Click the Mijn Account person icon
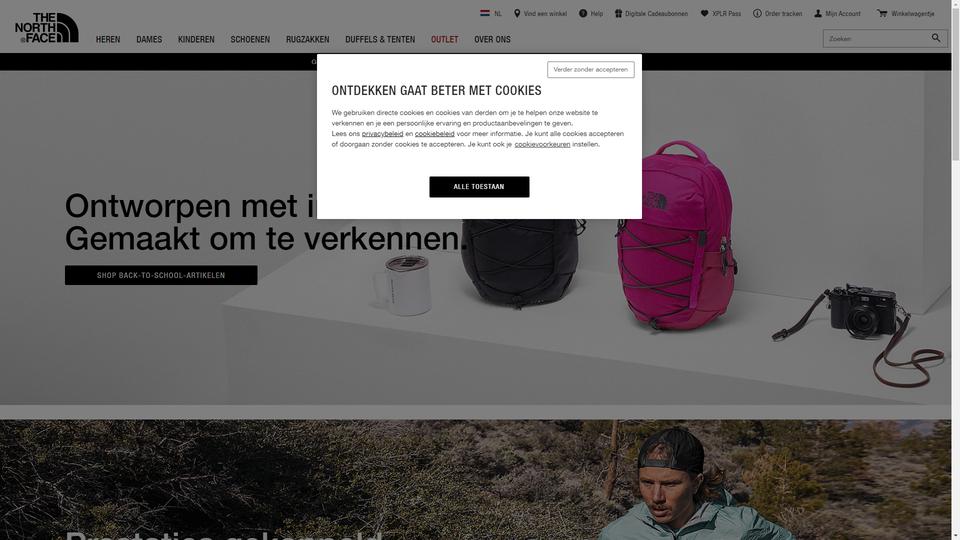Screen dimensions: 960x540 coord(818,13)
